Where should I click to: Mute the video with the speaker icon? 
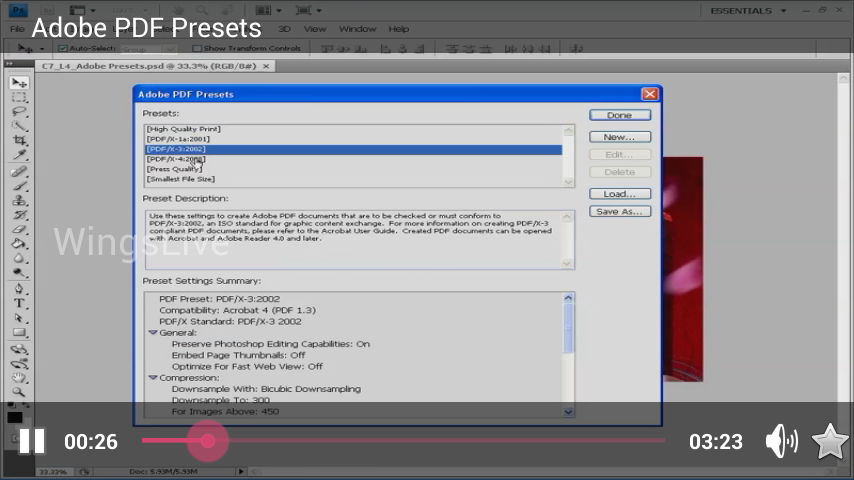pyautogui.click(x=782, y=441)
